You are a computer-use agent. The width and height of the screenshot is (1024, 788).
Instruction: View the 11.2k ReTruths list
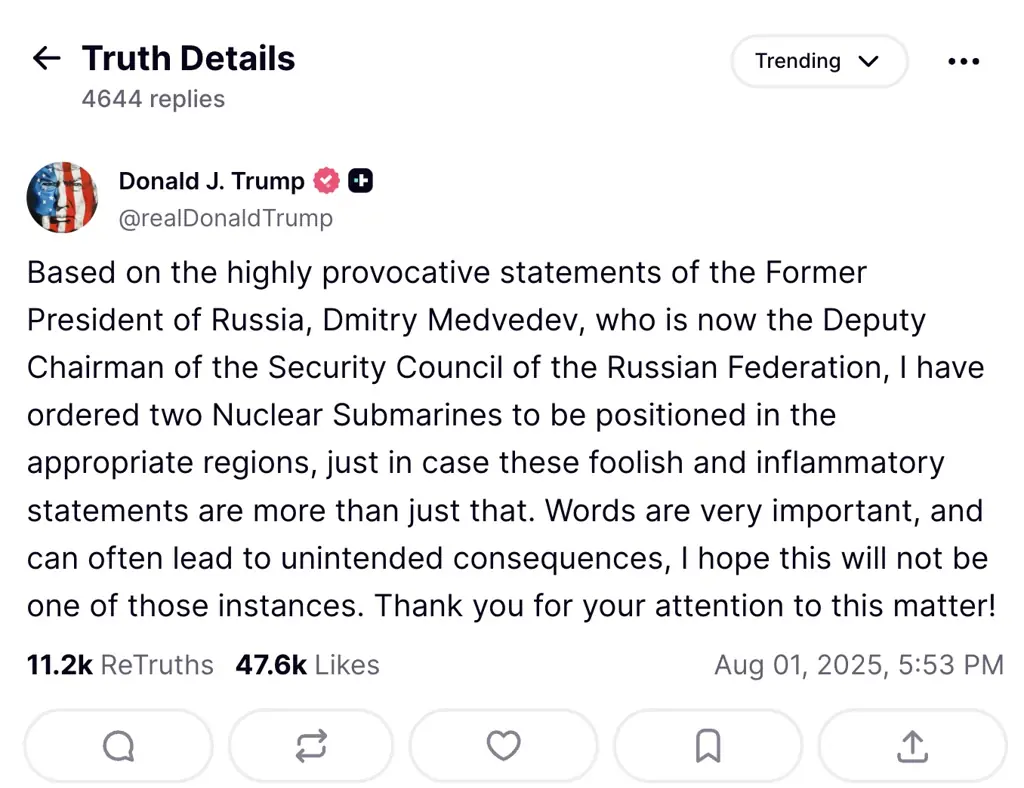tap(120, 665)
